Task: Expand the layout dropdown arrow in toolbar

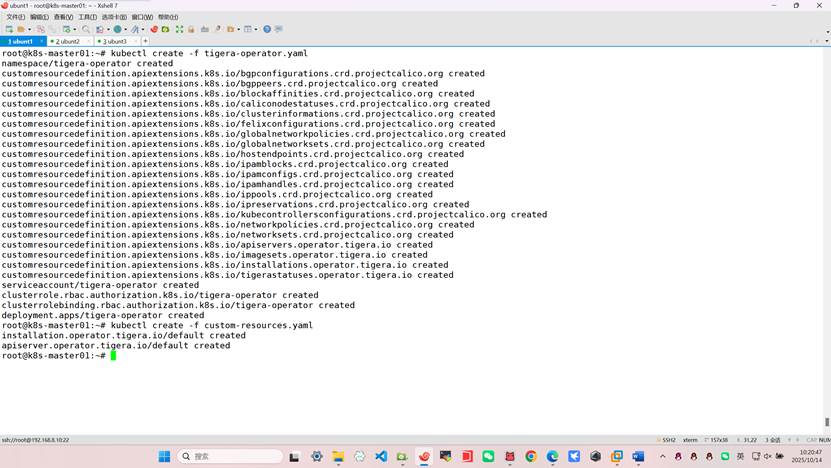Action: click(x=256, y=30)
